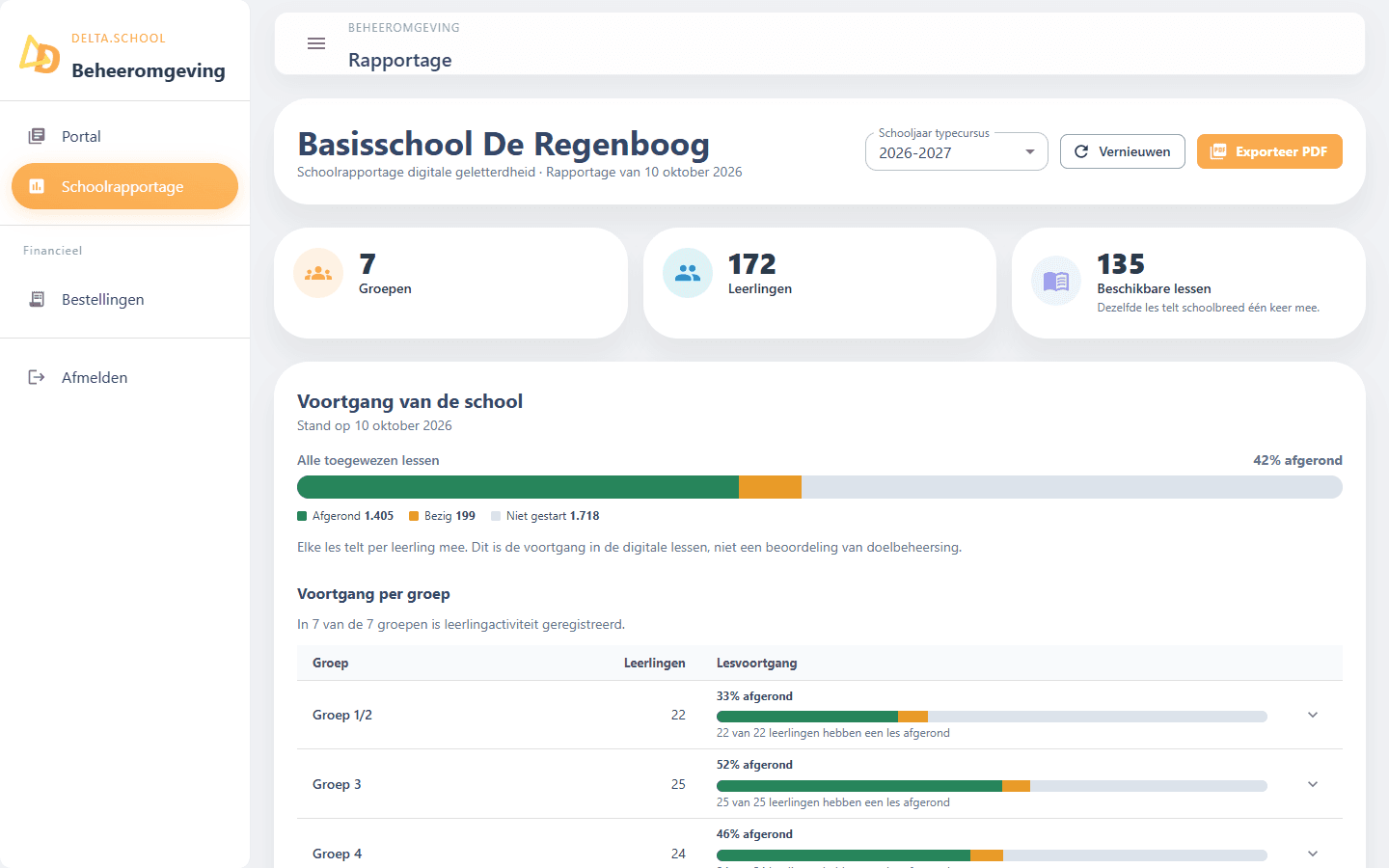
Task: Click the Groep 3 progress bar
Action: click(992, 786)
